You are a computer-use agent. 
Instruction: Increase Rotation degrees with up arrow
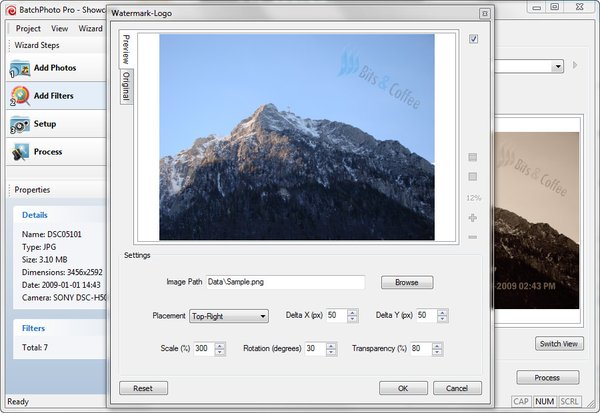coord(331,346)
